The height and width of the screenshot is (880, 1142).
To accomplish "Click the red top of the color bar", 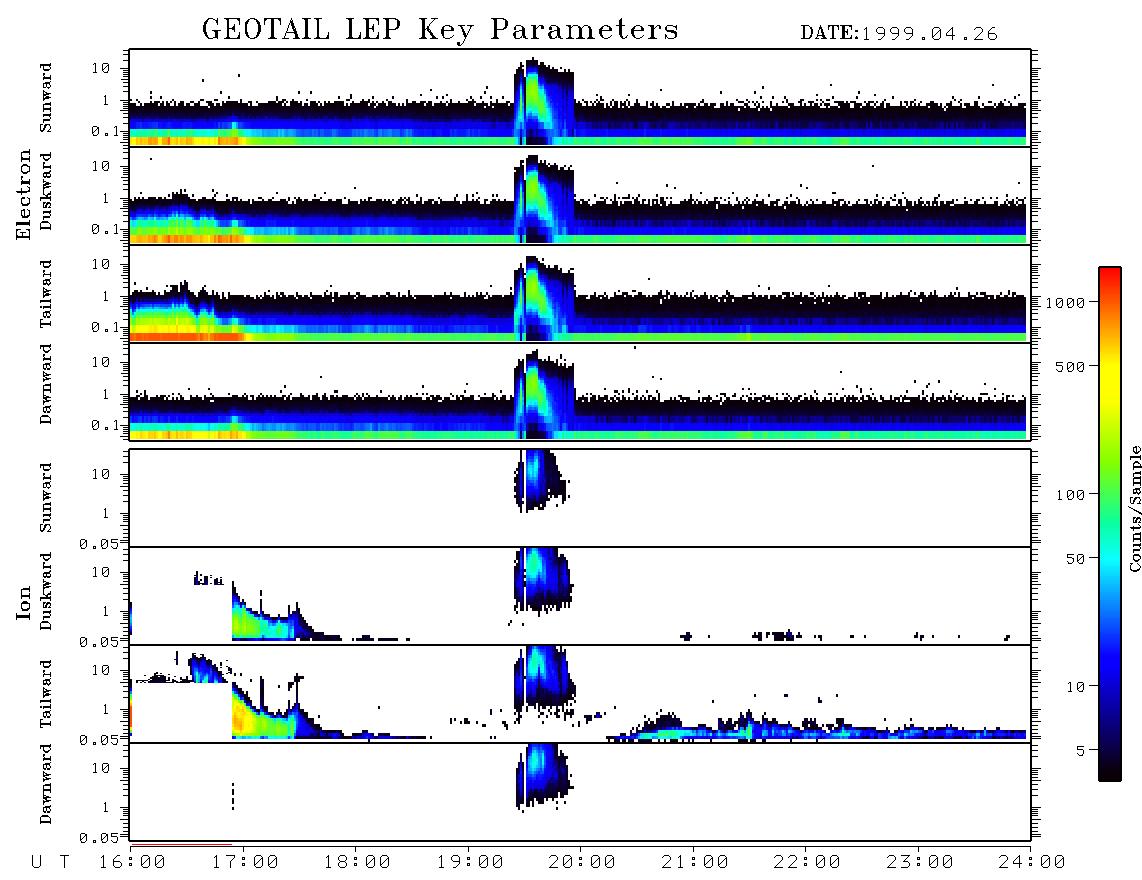I will point(1110,277).
